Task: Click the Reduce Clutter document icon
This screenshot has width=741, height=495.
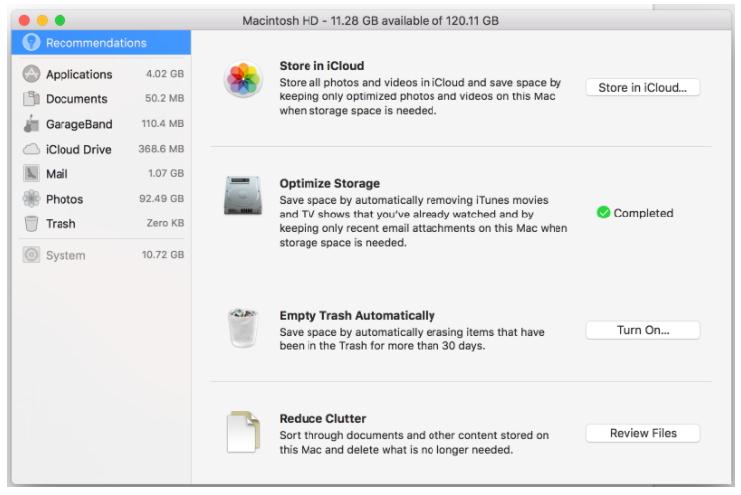Action: click(243, 432)
